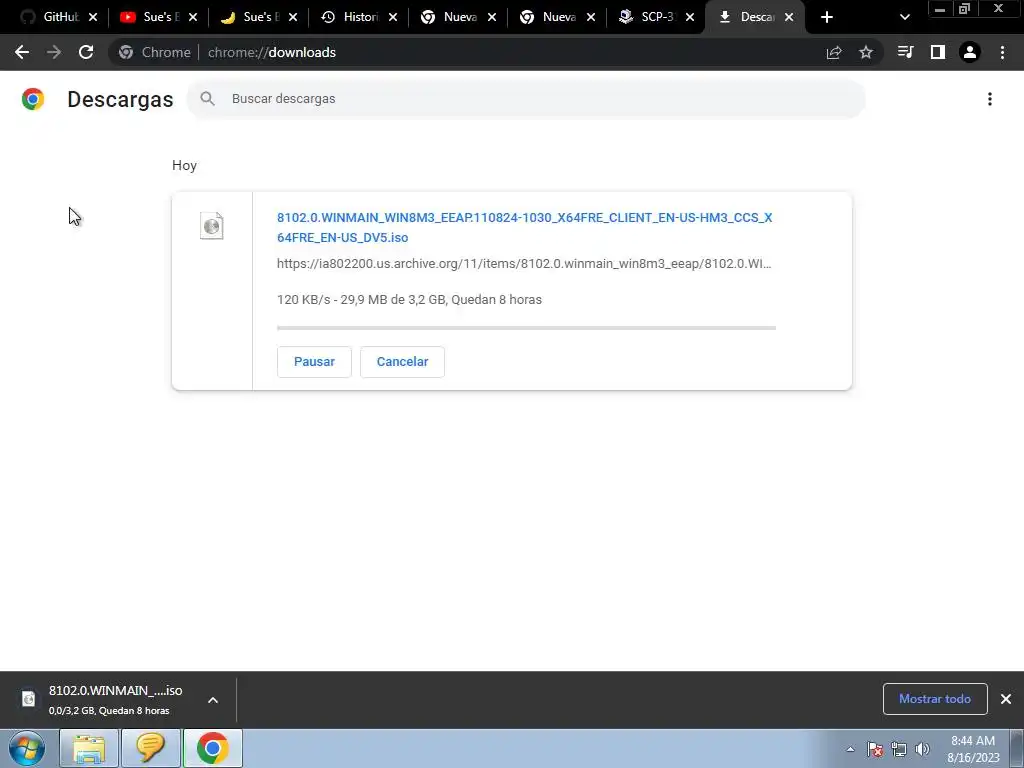The width and height of the screenshot is (1024, 768).
Task: Go back using the browser back arrow
Action: (22, 52)
